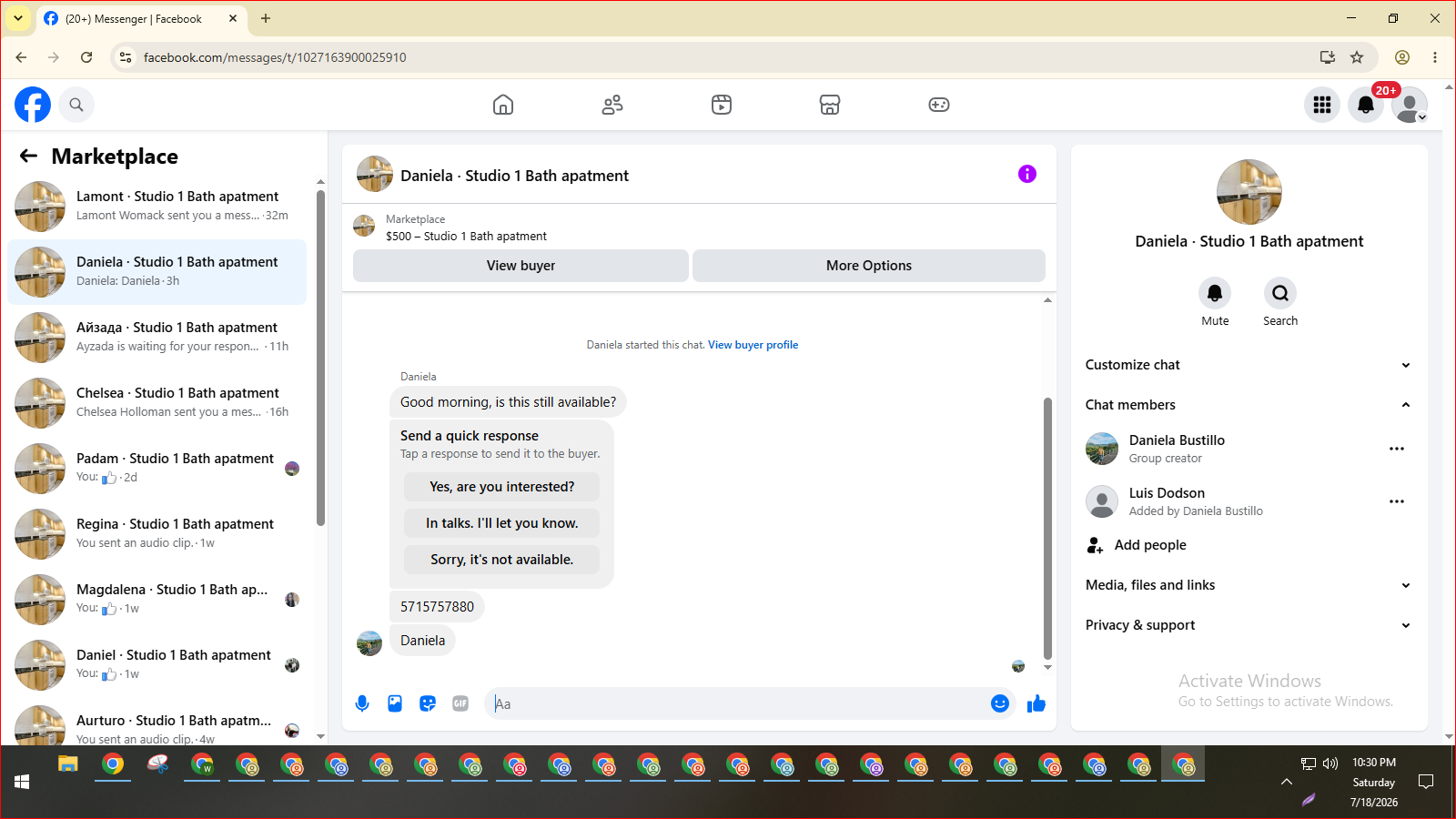Expand the Privacy & support section
The width and height of the screenshot is (1456, 819).
(x=1249, y=625)
